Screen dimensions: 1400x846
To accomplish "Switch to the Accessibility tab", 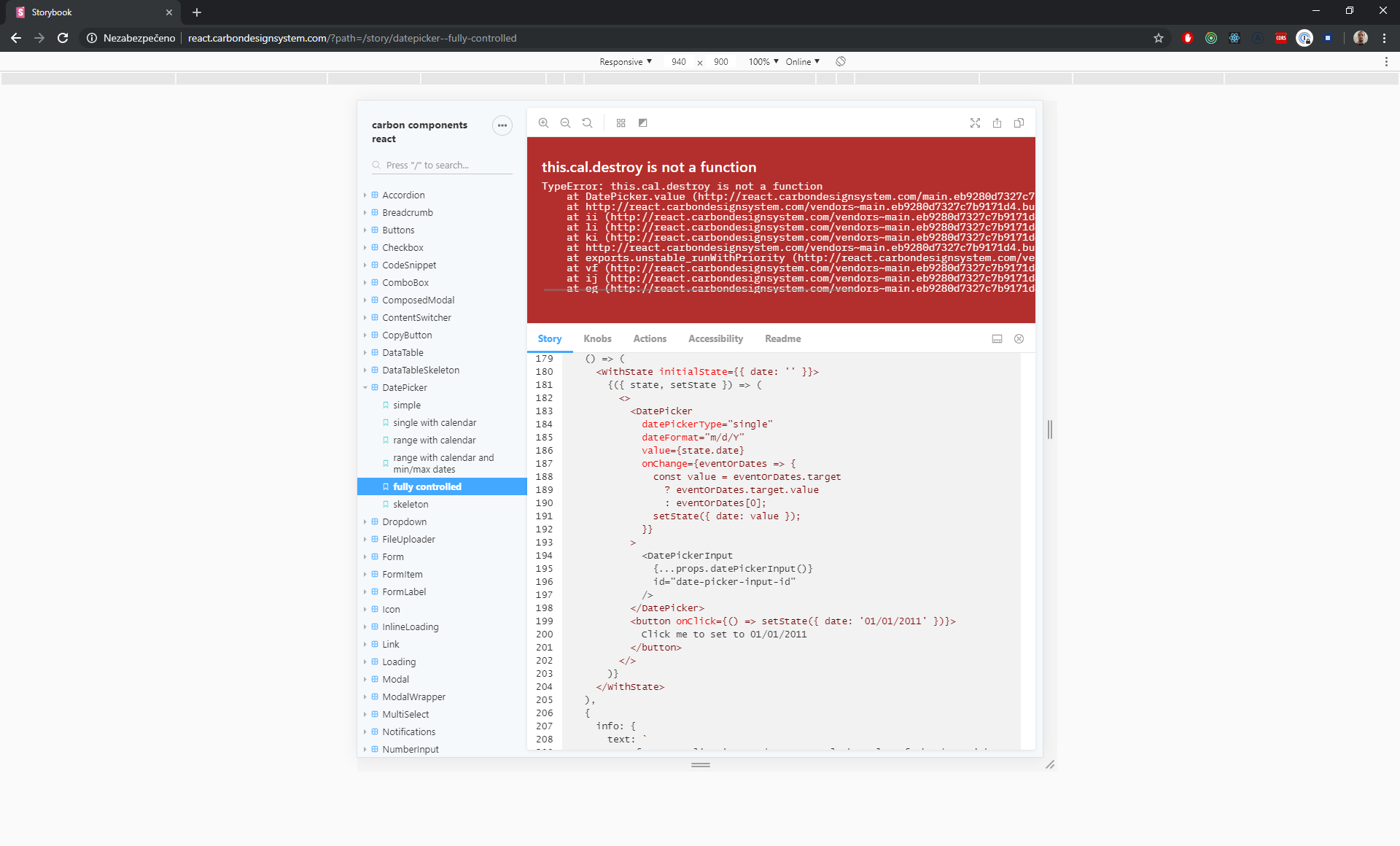I will (715, 338).
